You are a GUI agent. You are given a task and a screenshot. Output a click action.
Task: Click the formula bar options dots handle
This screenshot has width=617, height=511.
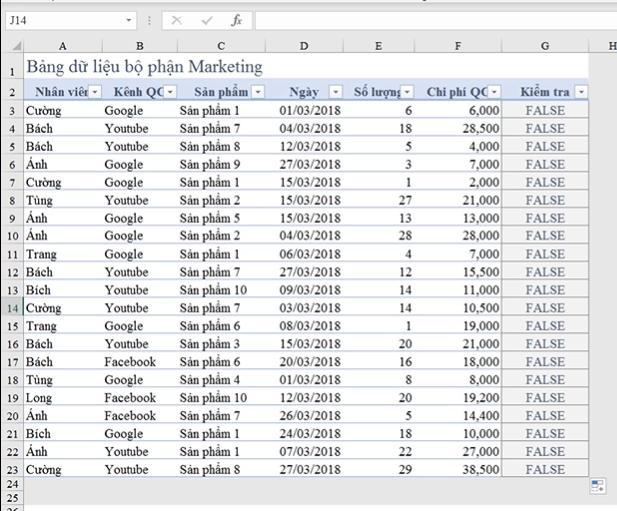pos(149,20)
